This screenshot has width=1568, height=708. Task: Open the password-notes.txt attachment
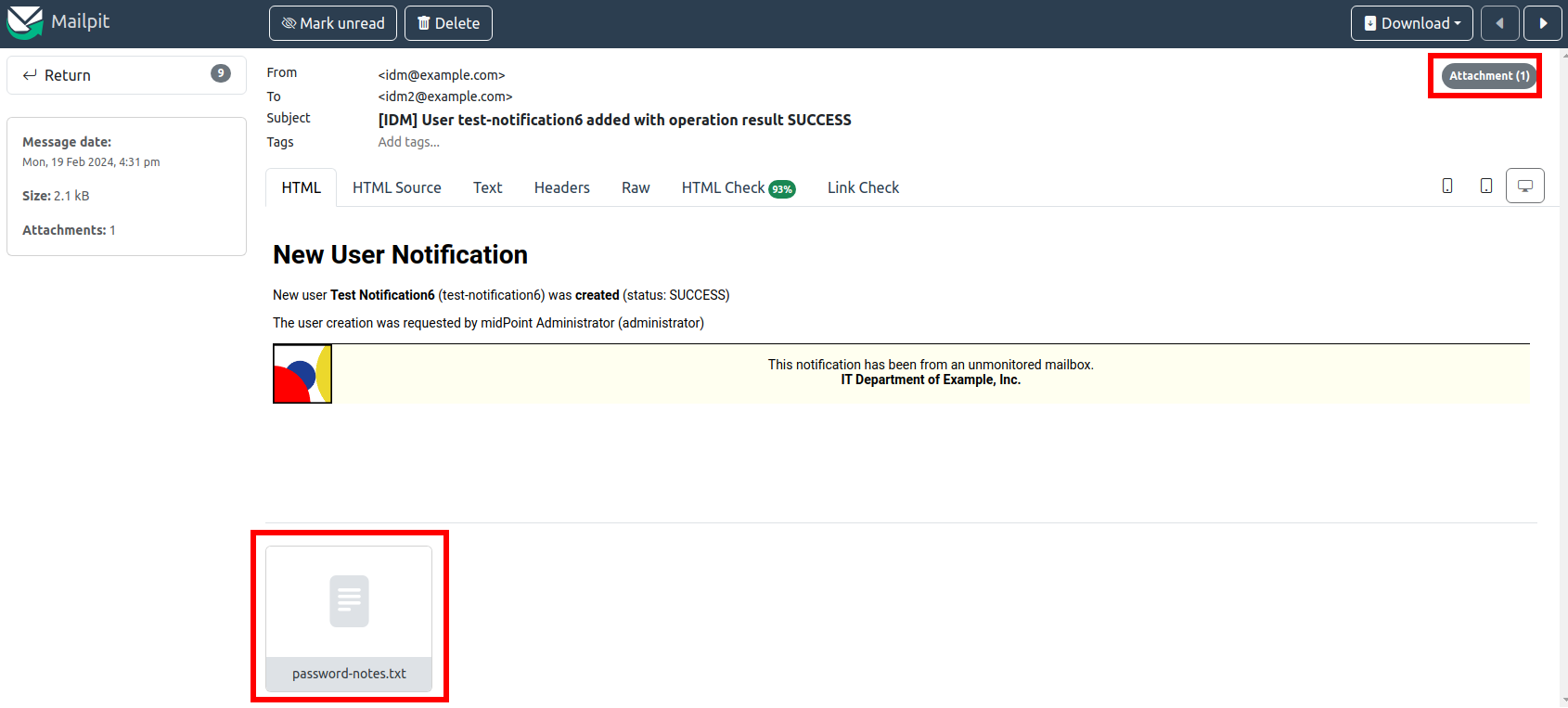(x=349, y=618)
